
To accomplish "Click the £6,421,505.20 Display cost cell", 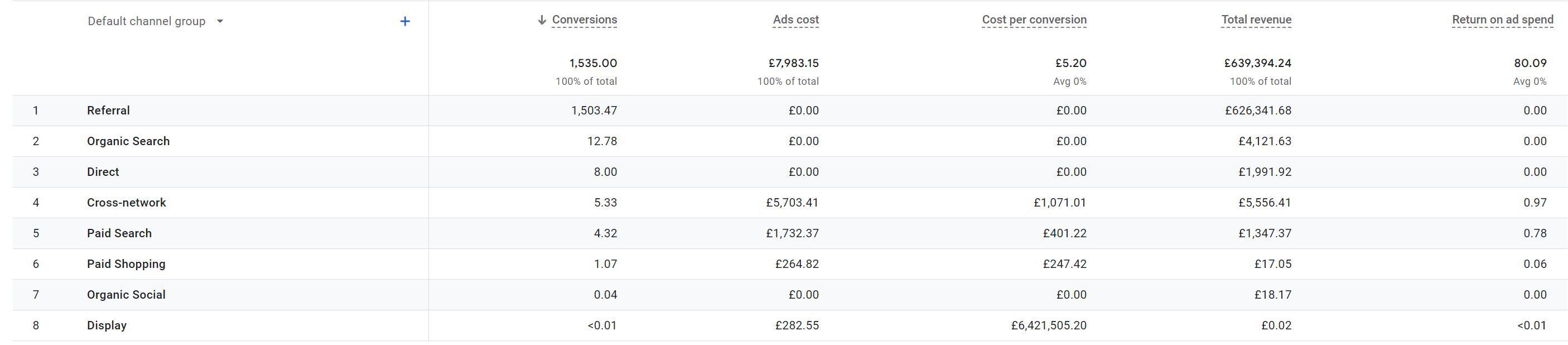I will 1049,325.
